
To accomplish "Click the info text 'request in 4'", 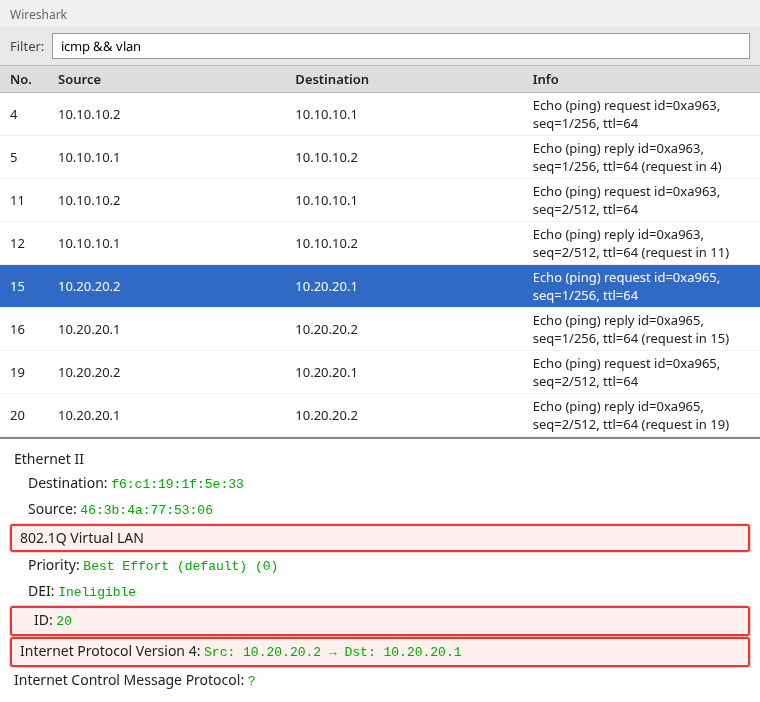I will coord(681,167).
